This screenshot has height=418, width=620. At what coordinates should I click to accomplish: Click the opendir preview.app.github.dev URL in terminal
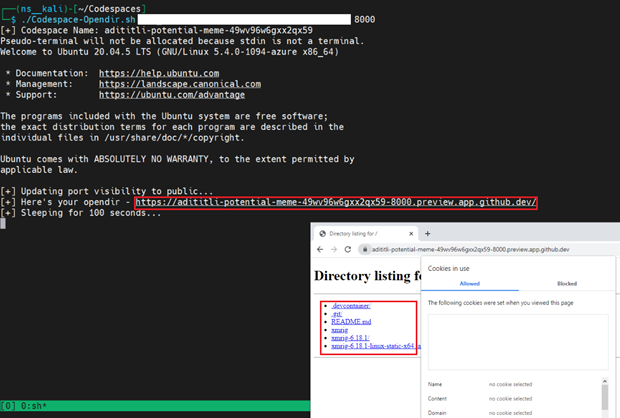pyautogui.click(x=336, y=202)
